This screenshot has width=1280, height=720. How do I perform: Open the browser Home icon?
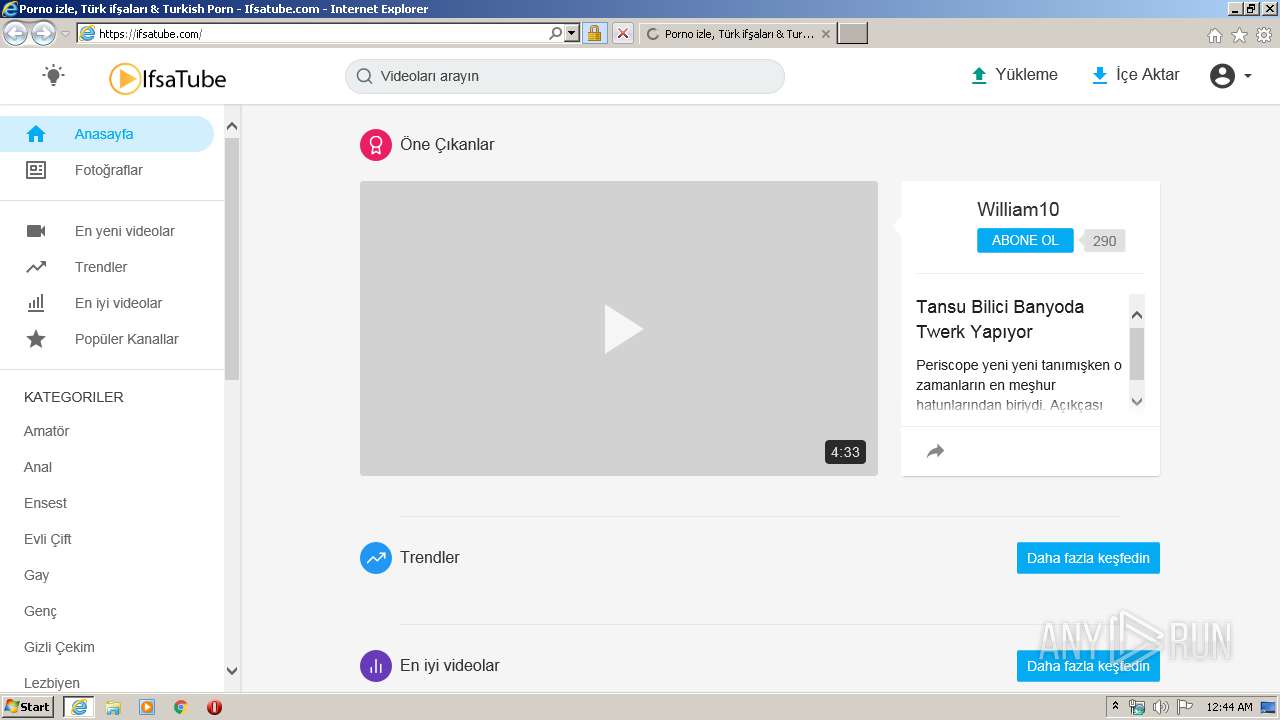click(1214, 35)
